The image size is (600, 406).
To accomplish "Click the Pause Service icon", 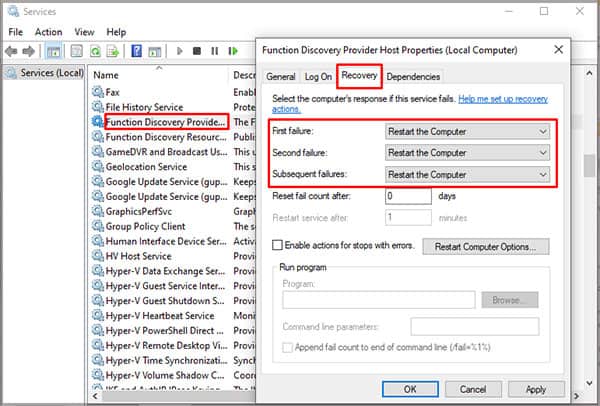I will pos(215,51).
